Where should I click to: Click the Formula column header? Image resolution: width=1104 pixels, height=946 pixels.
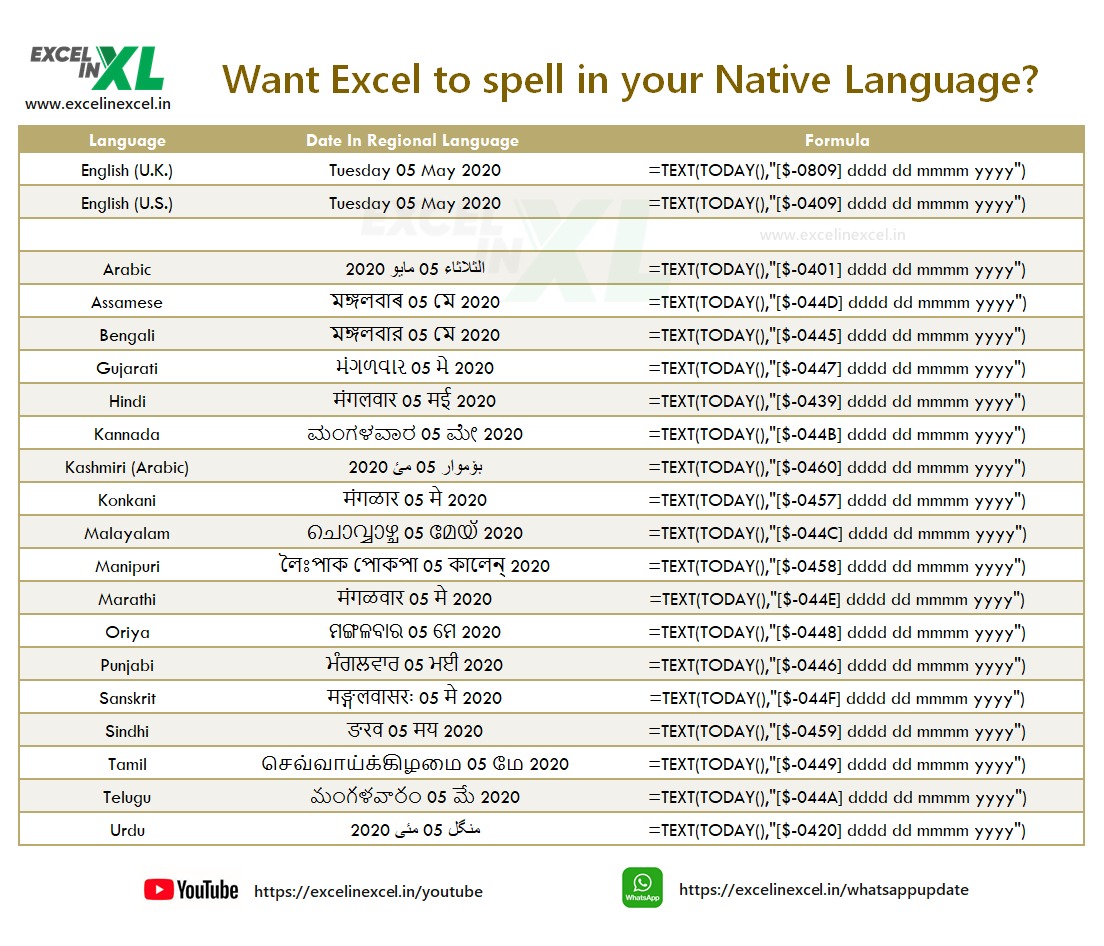(837, 140)
